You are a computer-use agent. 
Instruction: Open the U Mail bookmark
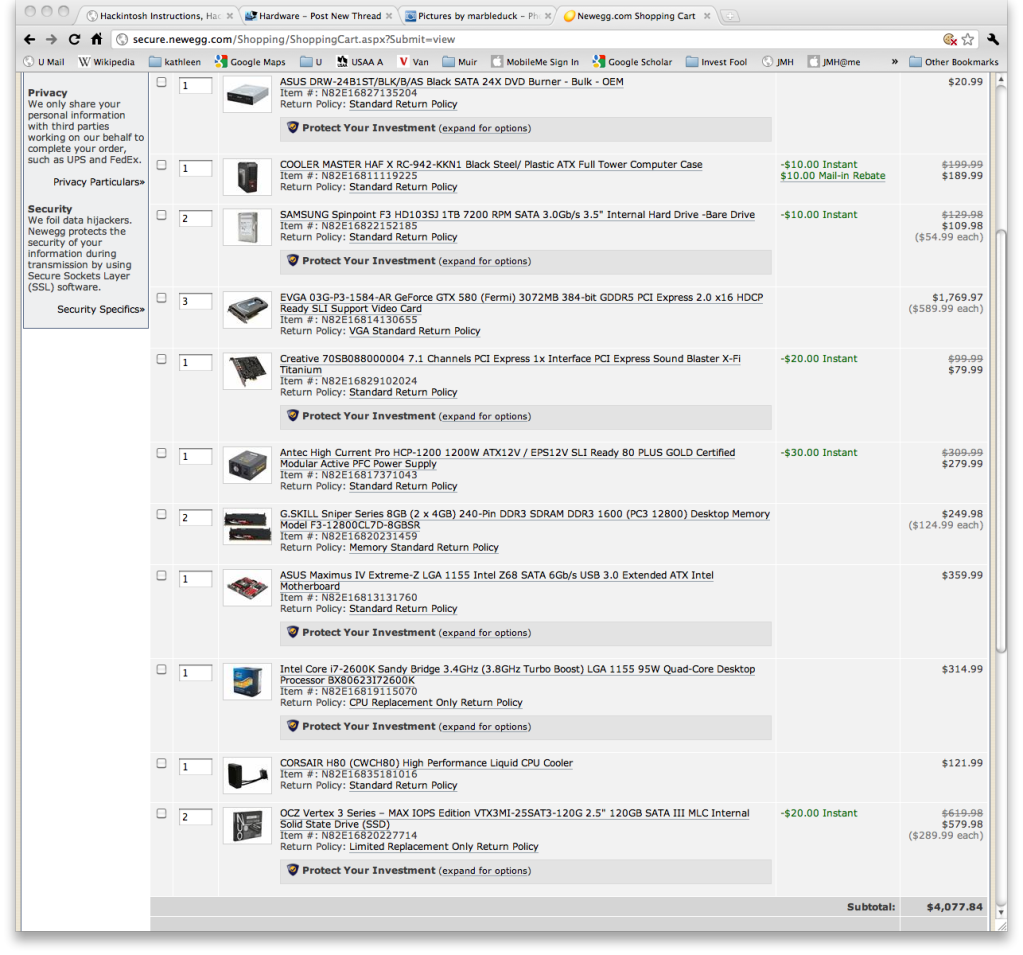coord(44,62)
